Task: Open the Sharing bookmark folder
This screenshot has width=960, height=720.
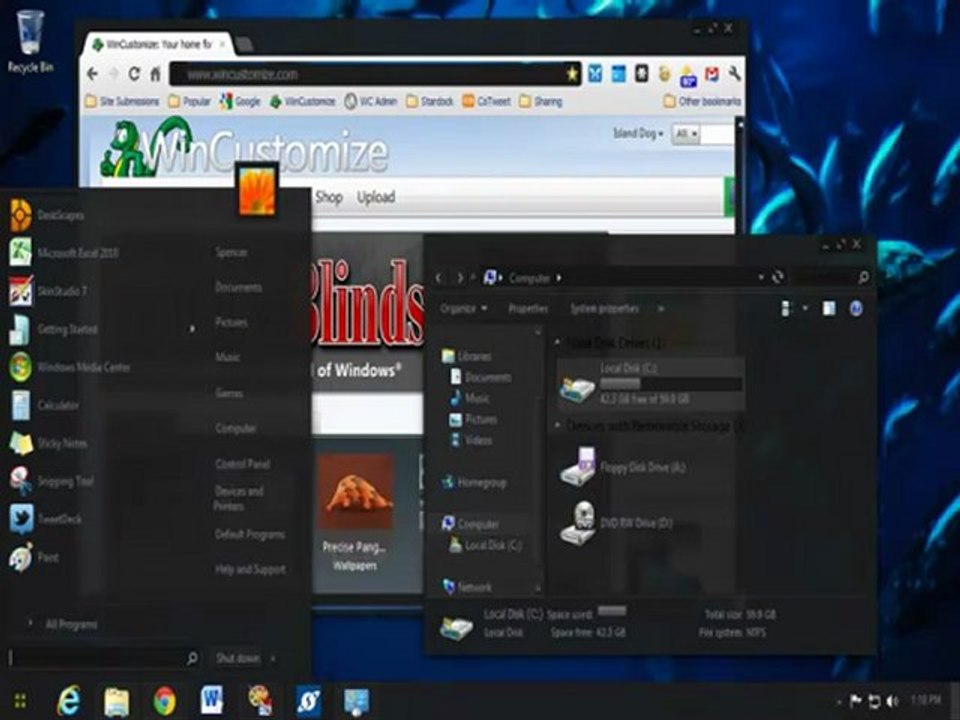Action: pos(541,101)
